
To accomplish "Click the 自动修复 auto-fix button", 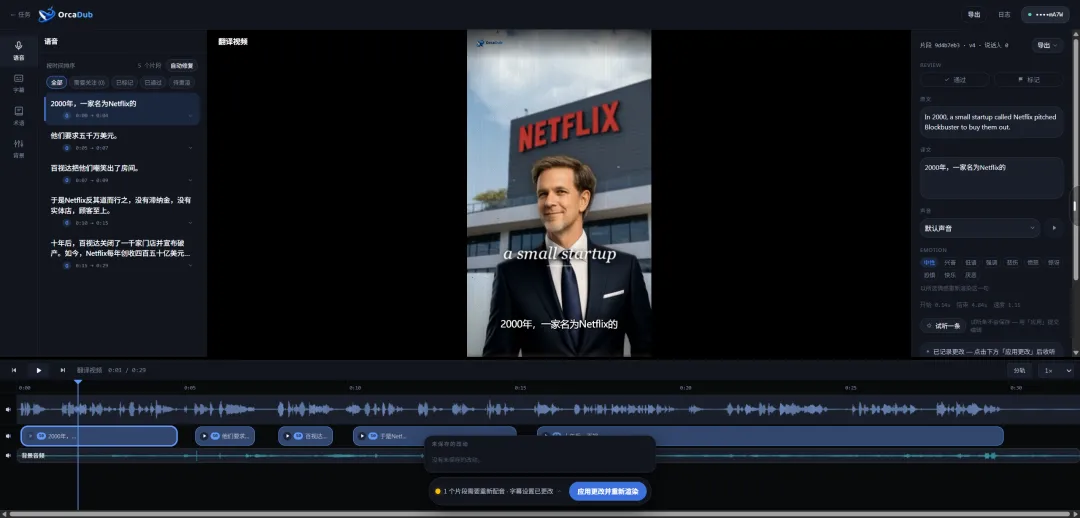I will pyautogui.click(x=182, y=66).
